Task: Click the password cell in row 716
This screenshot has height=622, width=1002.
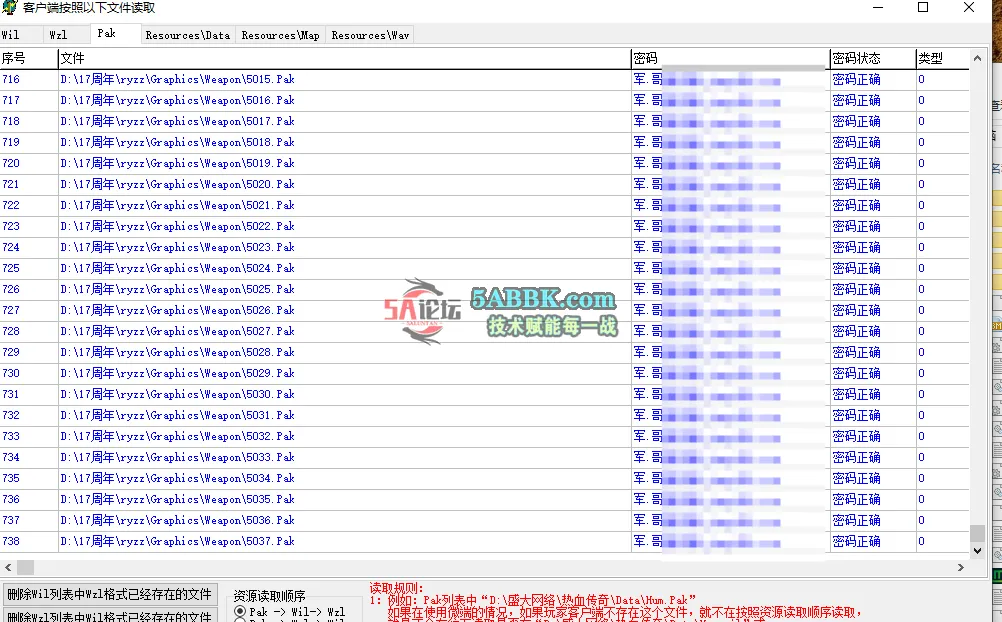Action: (730, 79)
